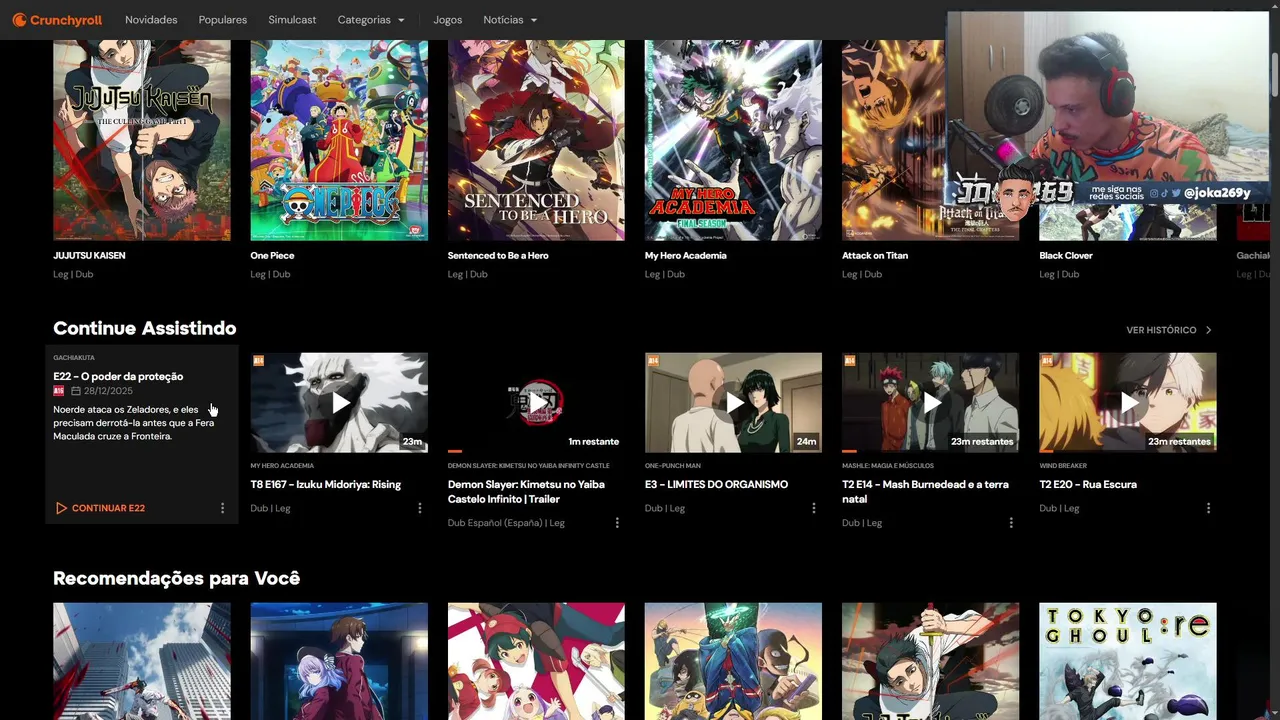1280x720 pixels.
Task: Open more options for LIMITES DO ORGANISMO
Action: click(814, 508)
